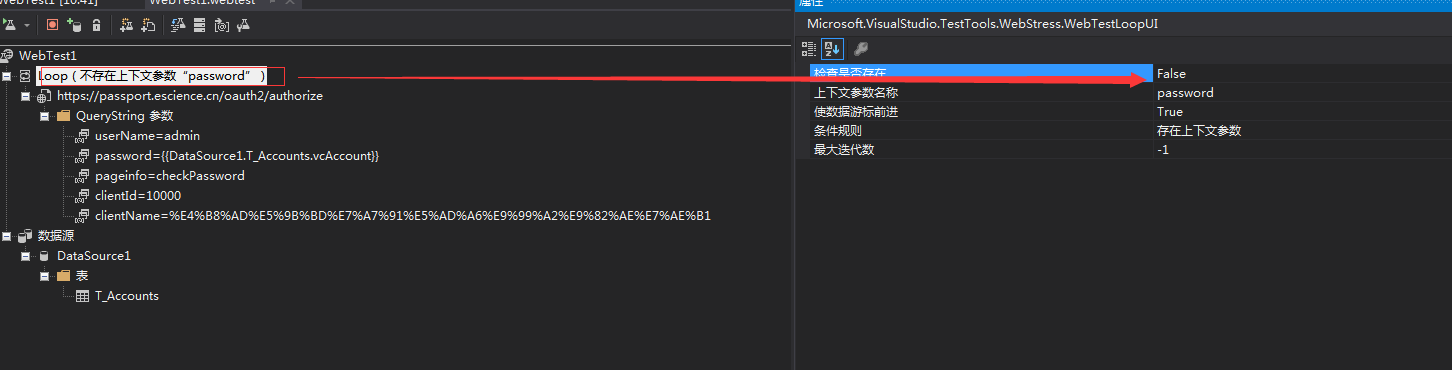Collapse the QueryString 参数 folder

[x=44, y=116]
